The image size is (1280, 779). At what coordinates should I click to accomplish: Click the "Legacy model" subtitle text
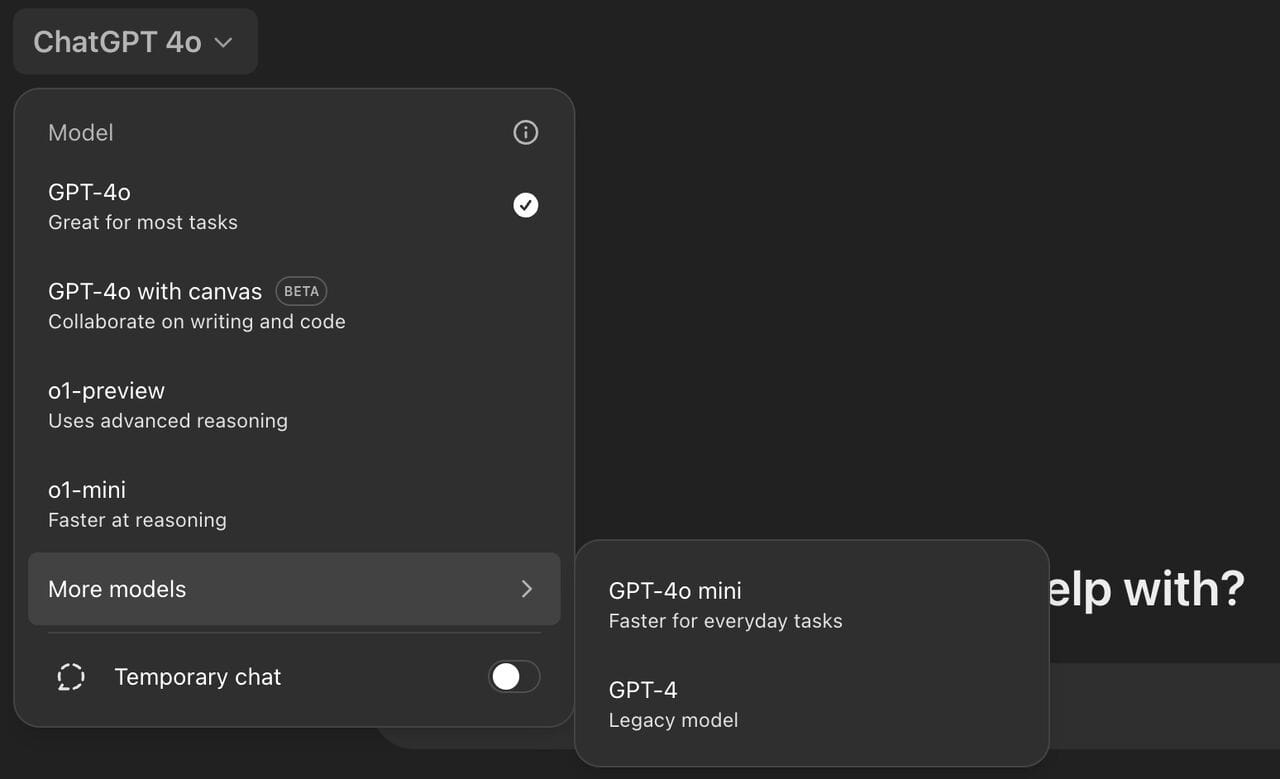(x=673, y=720)
